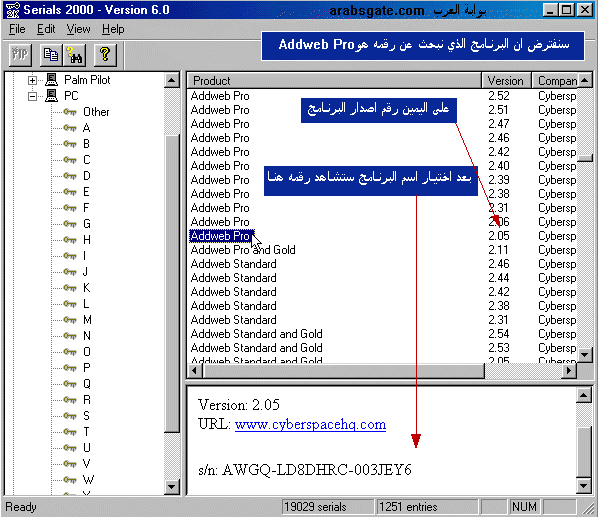Click the 1251 entries status bar entry

pyautogui.click(x=427, y=507)
